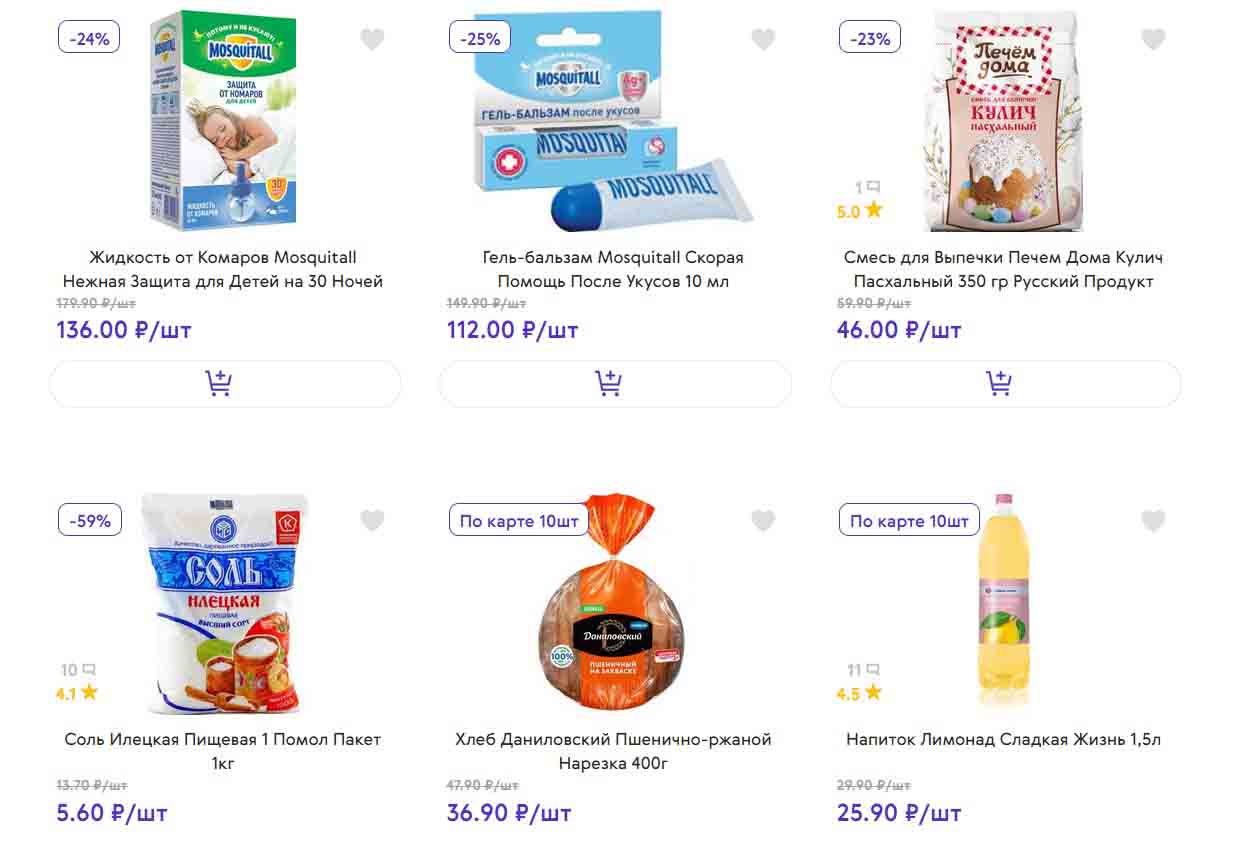Add Mosquitall liquid to cart
This screenshot has height=841, width=1237.
[x=225, y=383]
